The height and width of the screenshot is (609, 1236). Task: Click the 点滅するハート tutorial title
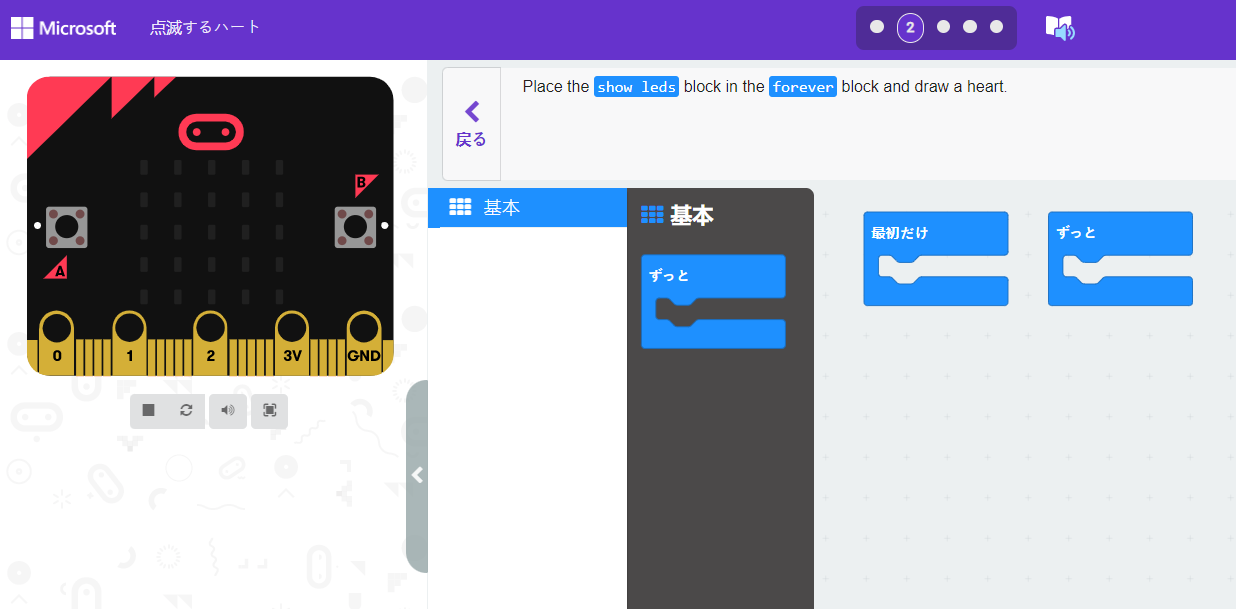click(x=205, y=28)
